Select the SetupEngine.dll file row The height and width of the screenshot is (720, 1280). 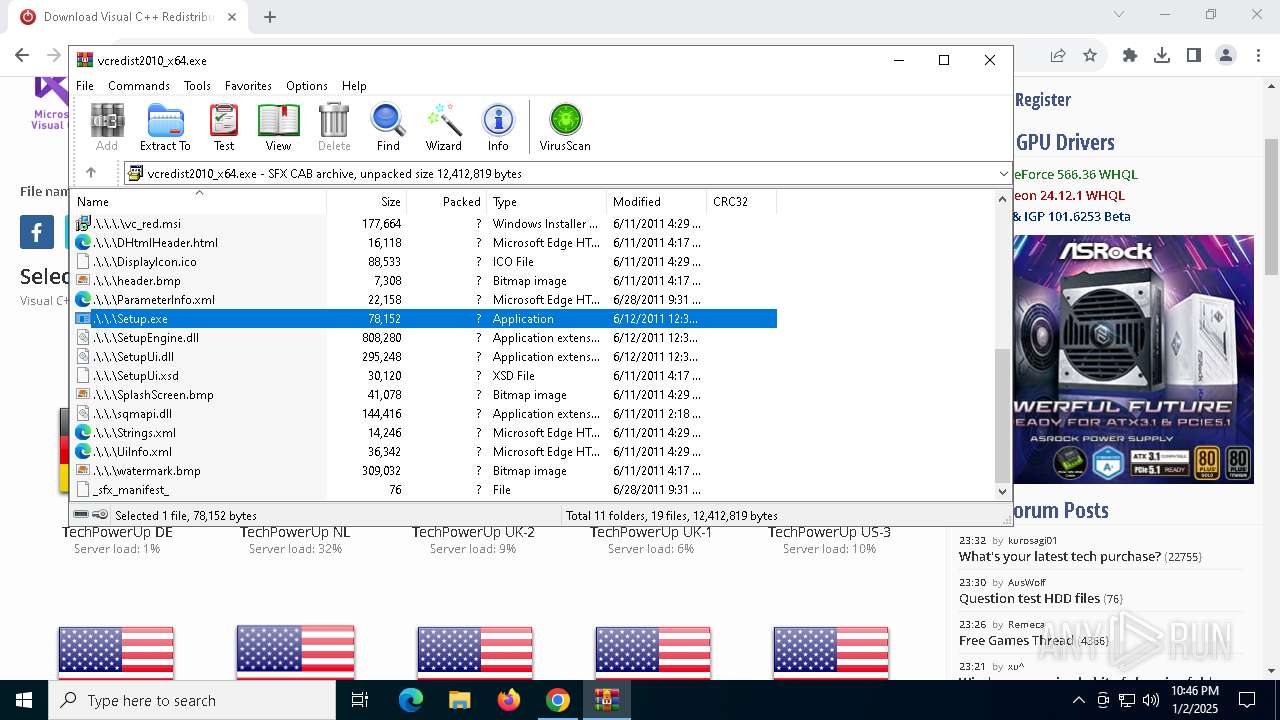coord(425,338)
